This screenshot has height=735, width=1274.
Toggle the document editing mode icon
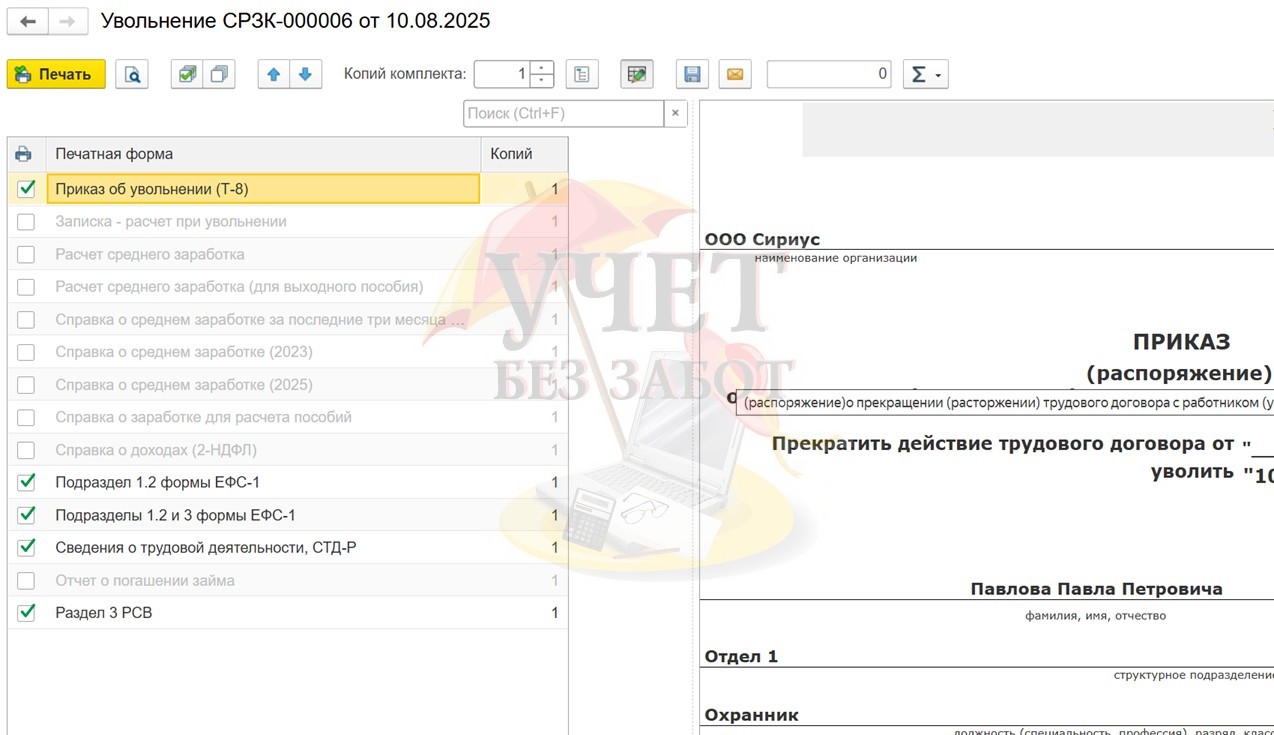click(x=636, y=74)
